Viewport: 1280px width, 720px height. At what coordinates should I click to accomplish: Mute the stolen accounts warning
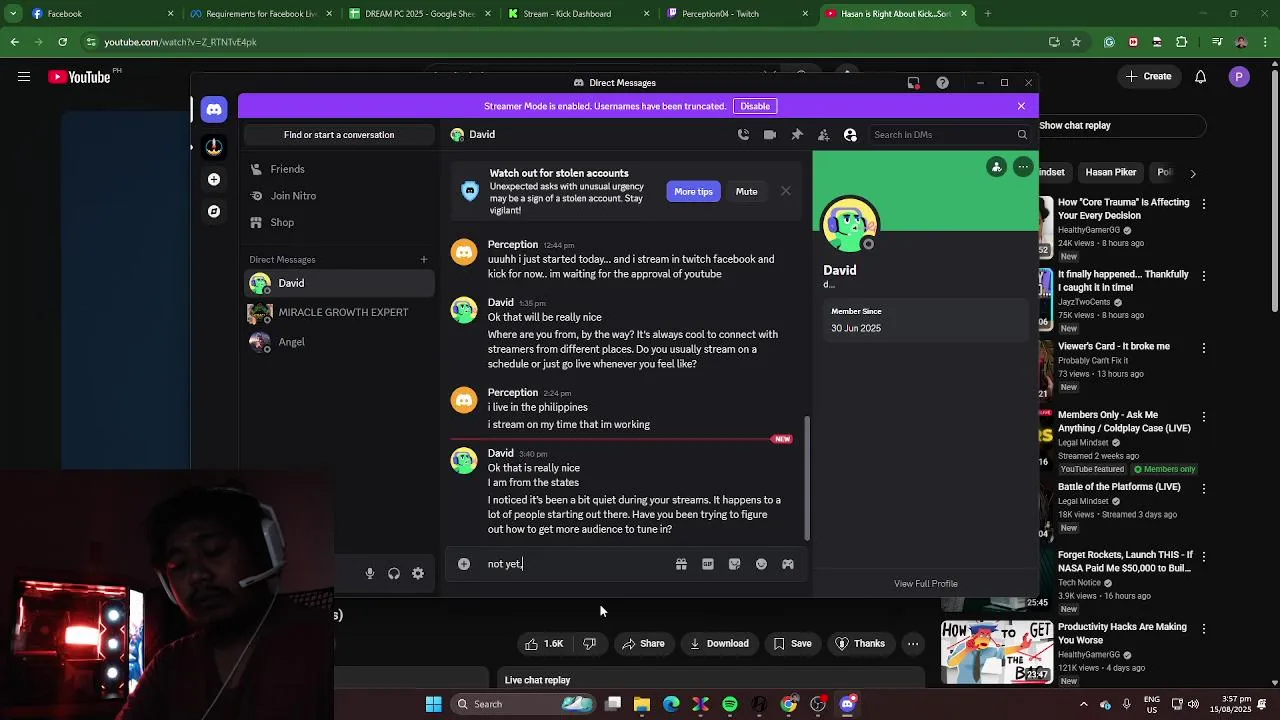(747, 191)
